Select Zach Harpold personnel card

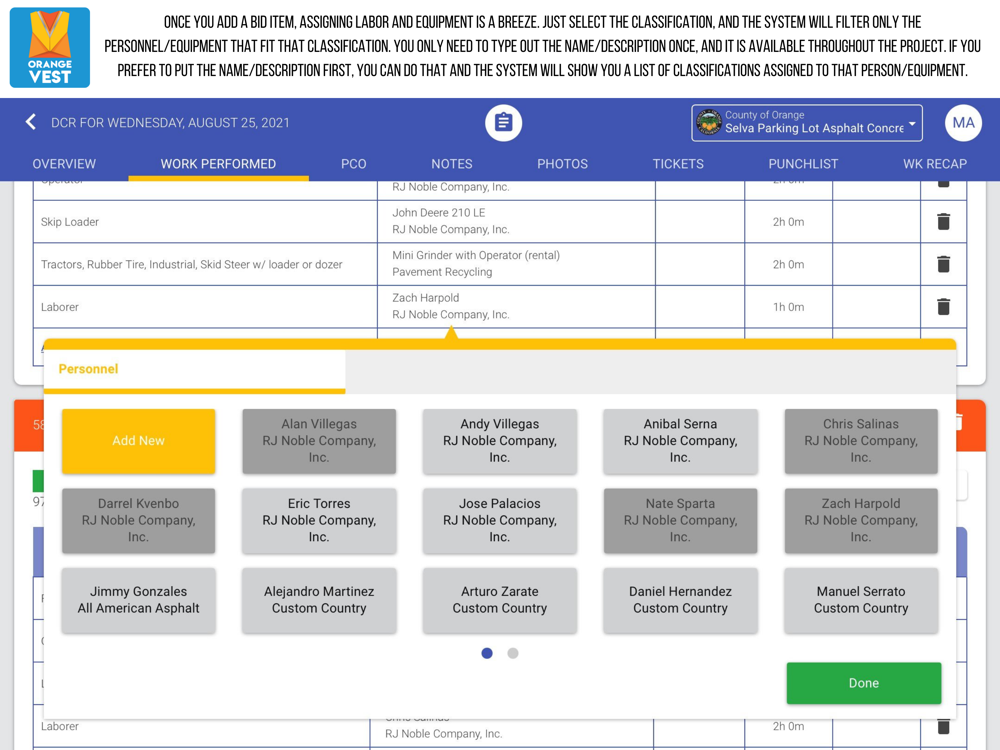coord(860,520)
